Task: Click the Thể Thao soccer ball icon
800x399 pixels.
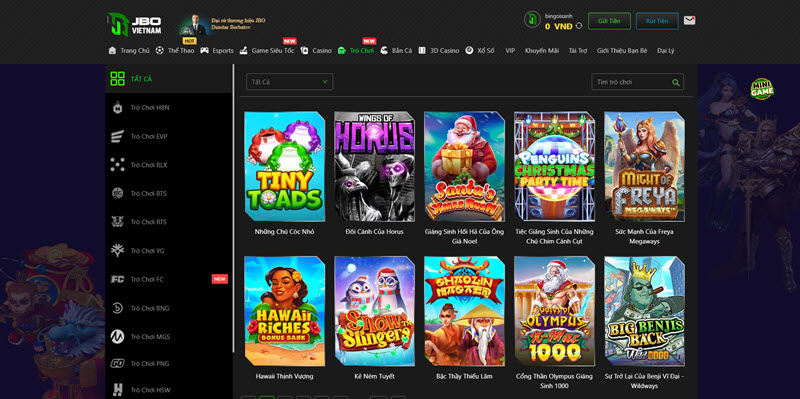Action: pos(160,51)
